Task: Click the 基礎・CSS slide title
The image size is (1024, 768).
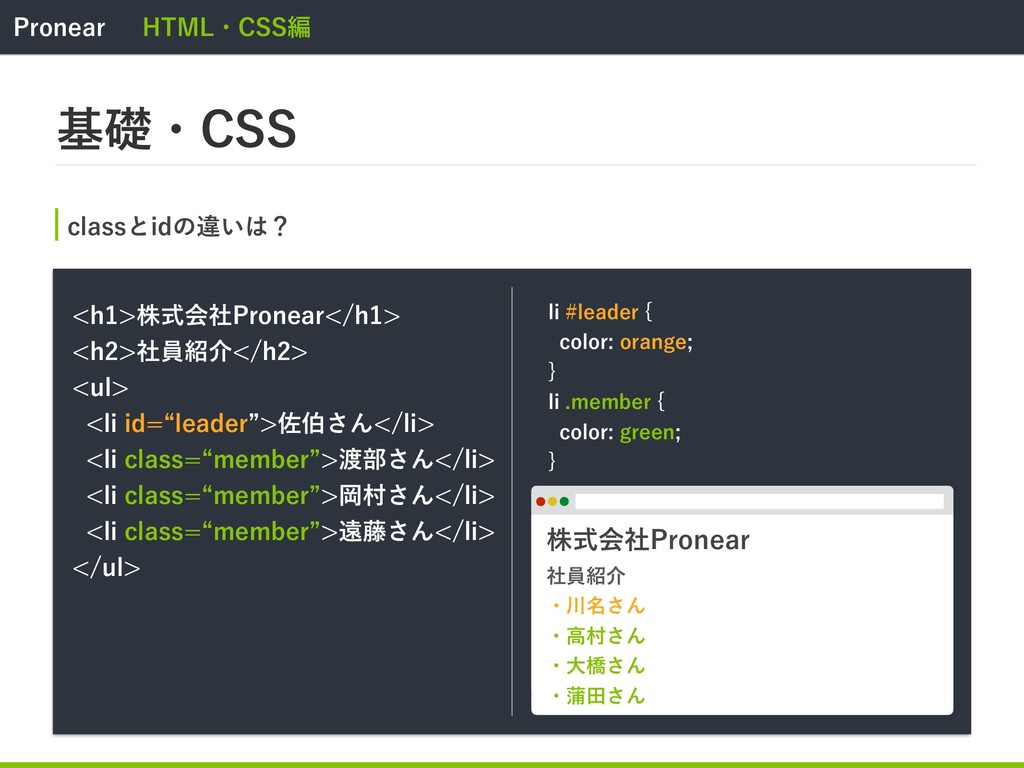Action: click(177, 130)
